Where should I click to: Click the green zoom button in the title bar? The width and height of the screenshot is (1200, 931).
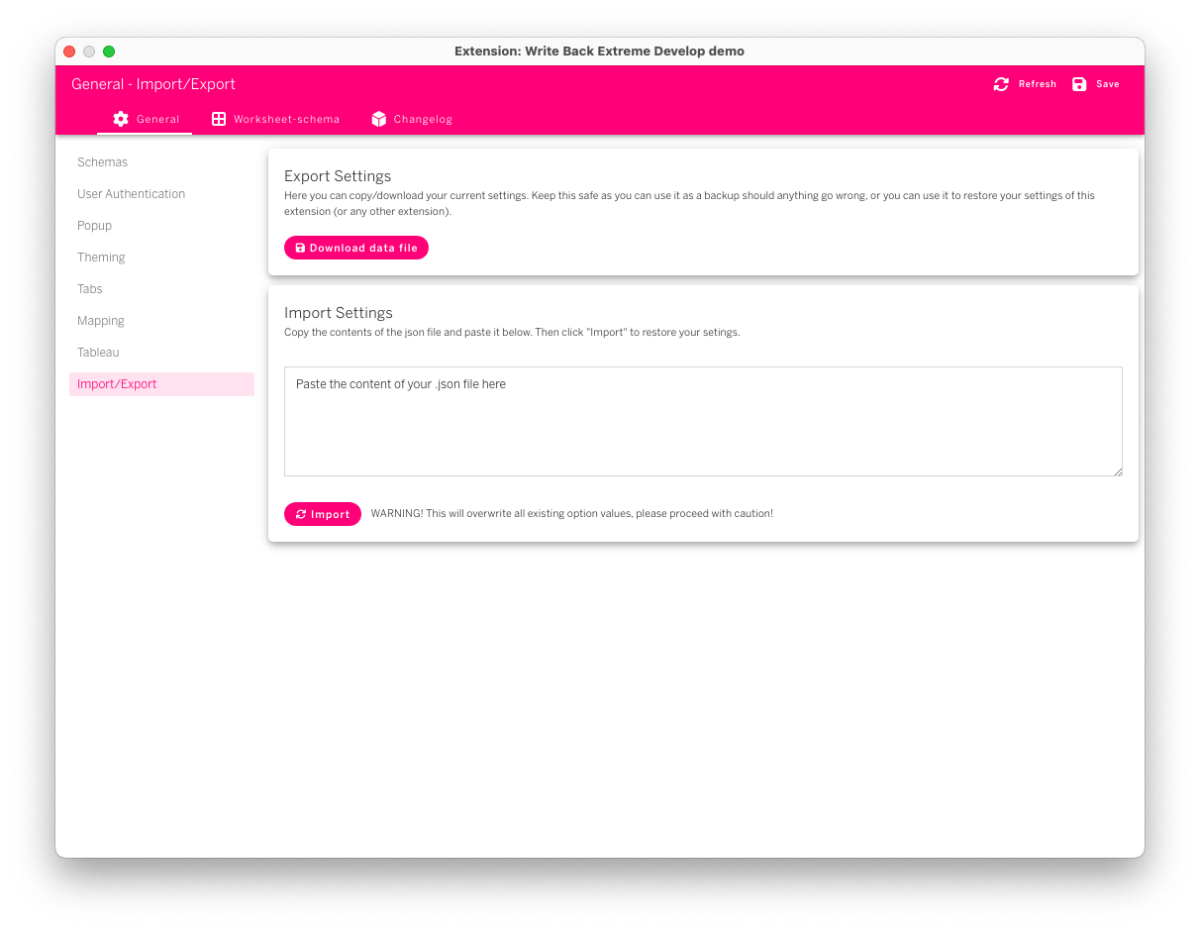(x=109, y=50)
